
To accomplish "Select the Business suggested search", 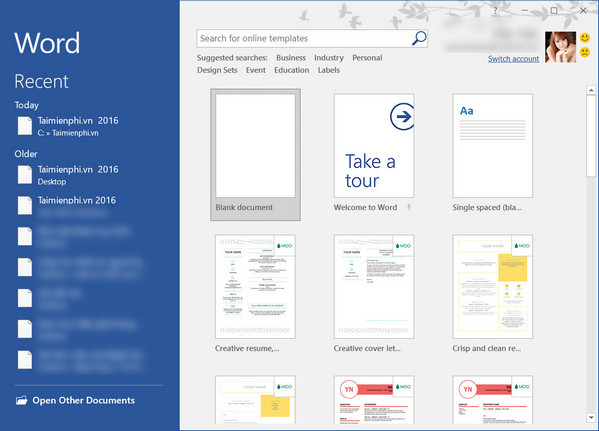I will click(x=291, y=58).
